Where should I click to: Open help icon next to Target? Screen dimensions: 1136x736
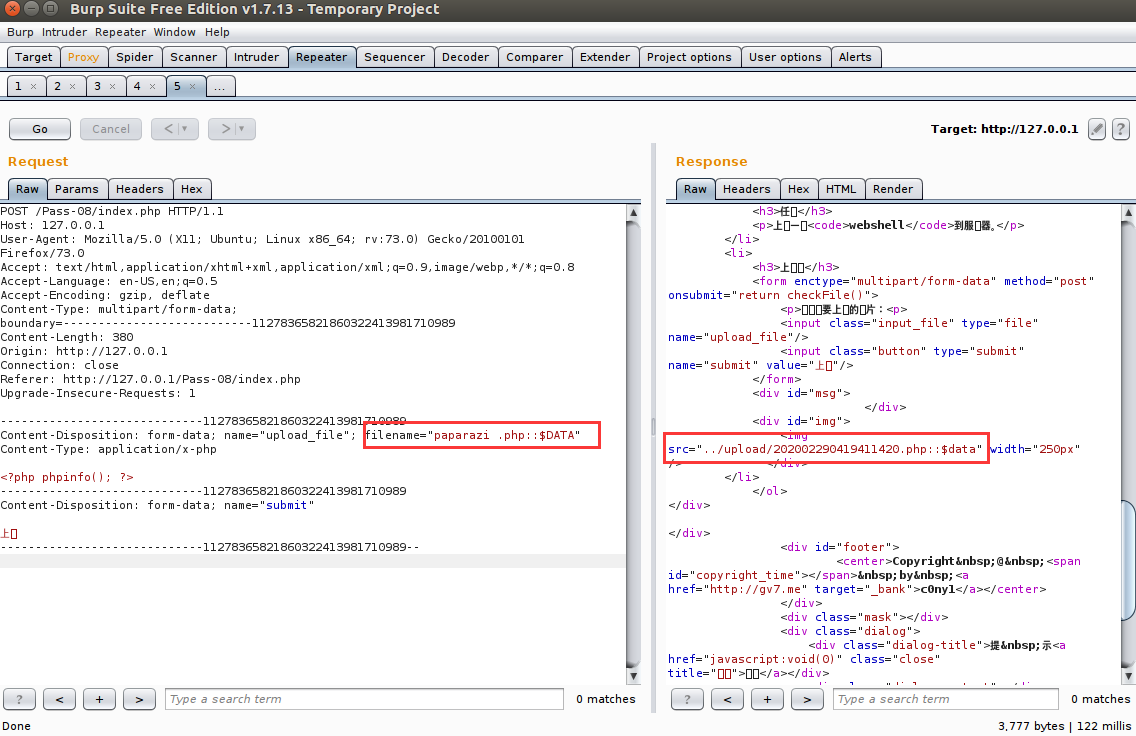click(x=1120, y=129)
